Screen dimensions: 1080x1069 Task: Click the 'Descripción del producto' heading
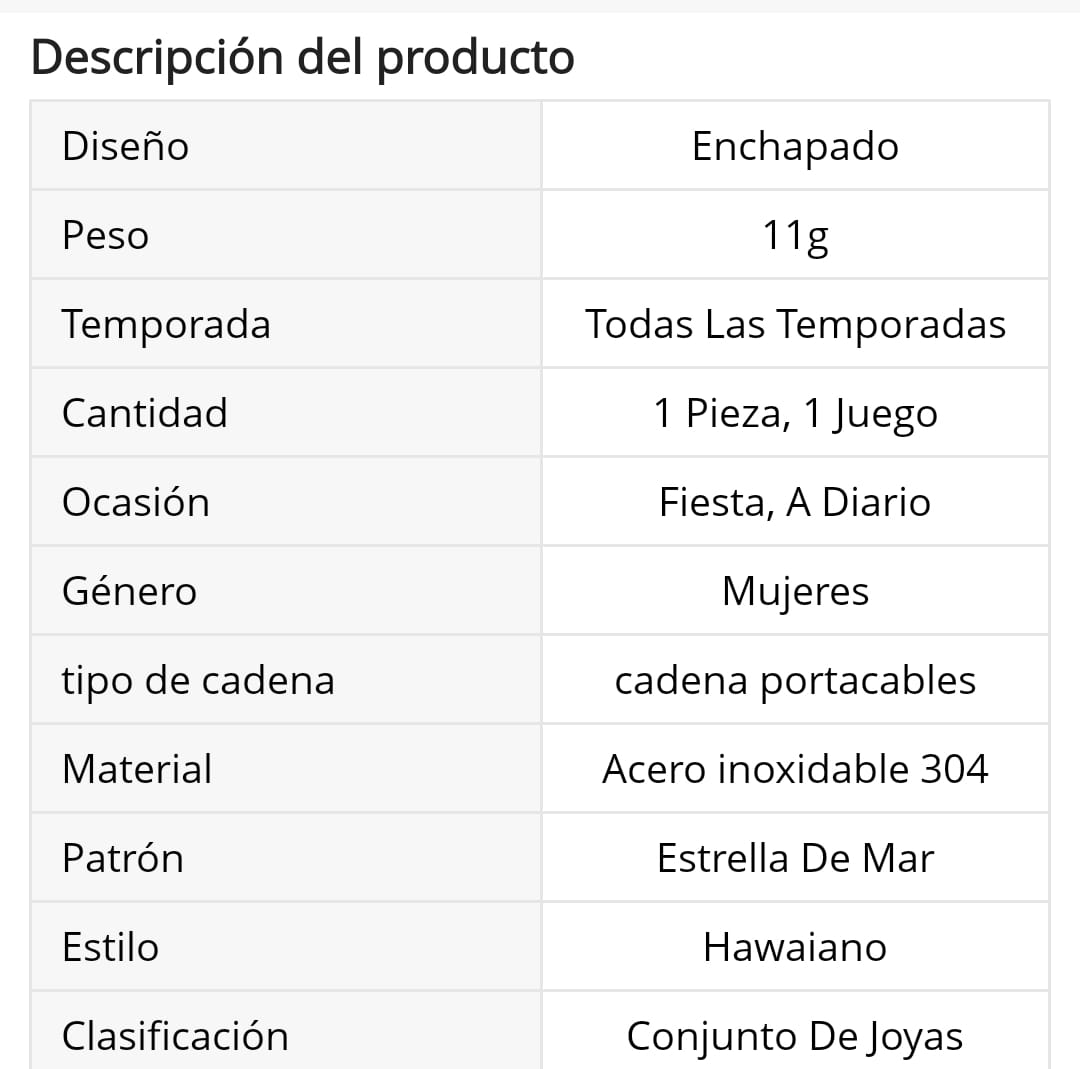coord(302,57)
